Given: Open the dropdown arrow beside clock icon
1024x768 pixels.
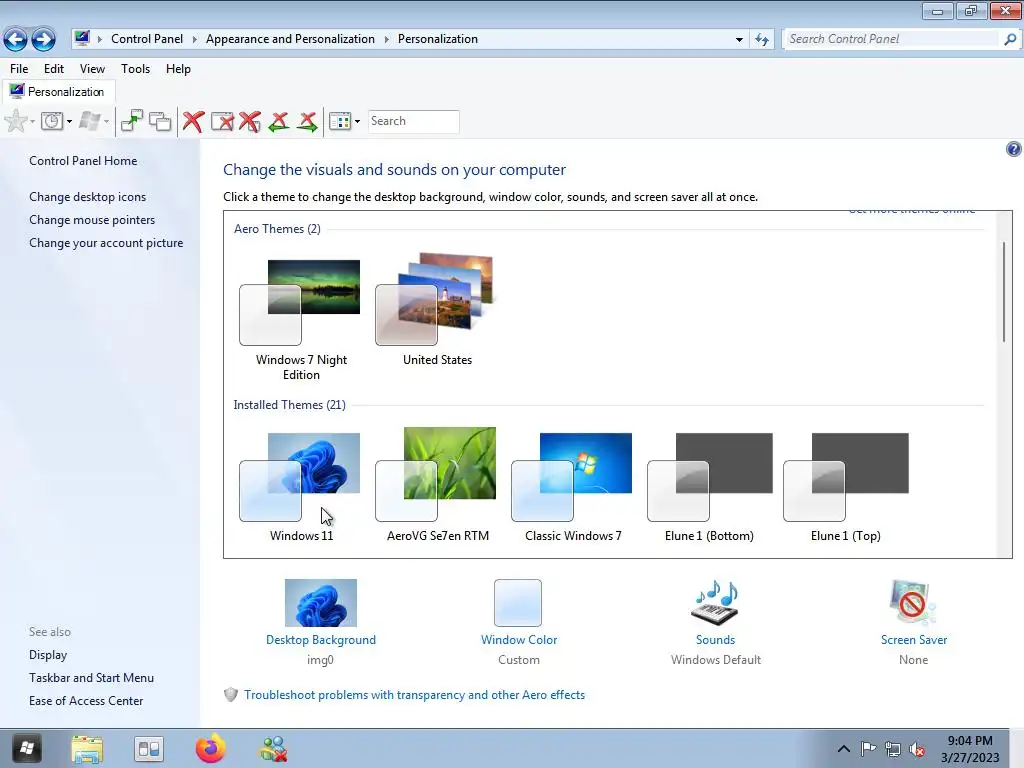Looking at the screenshot, I should [x=69, y=121].
